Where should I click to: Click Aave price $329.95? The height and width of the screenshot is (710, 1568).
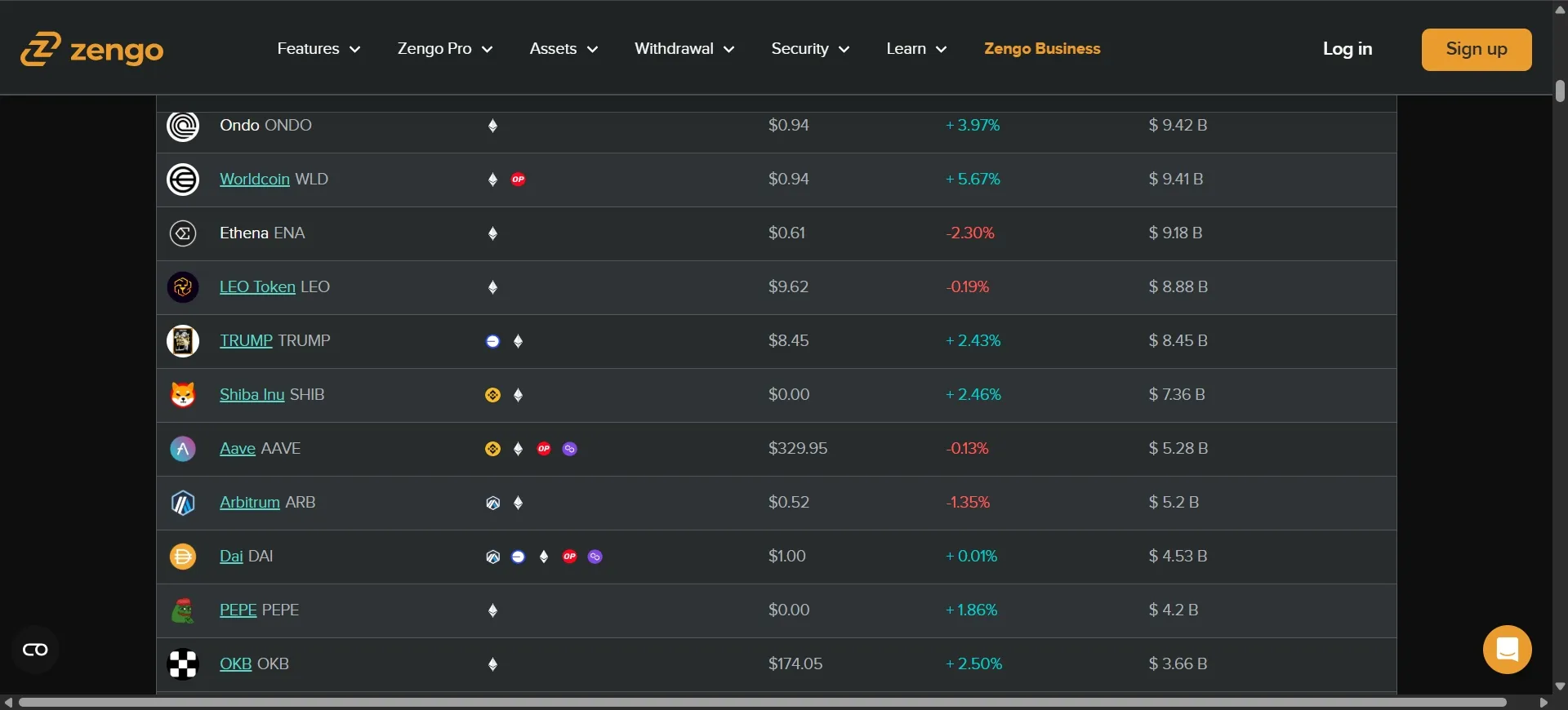798,449
